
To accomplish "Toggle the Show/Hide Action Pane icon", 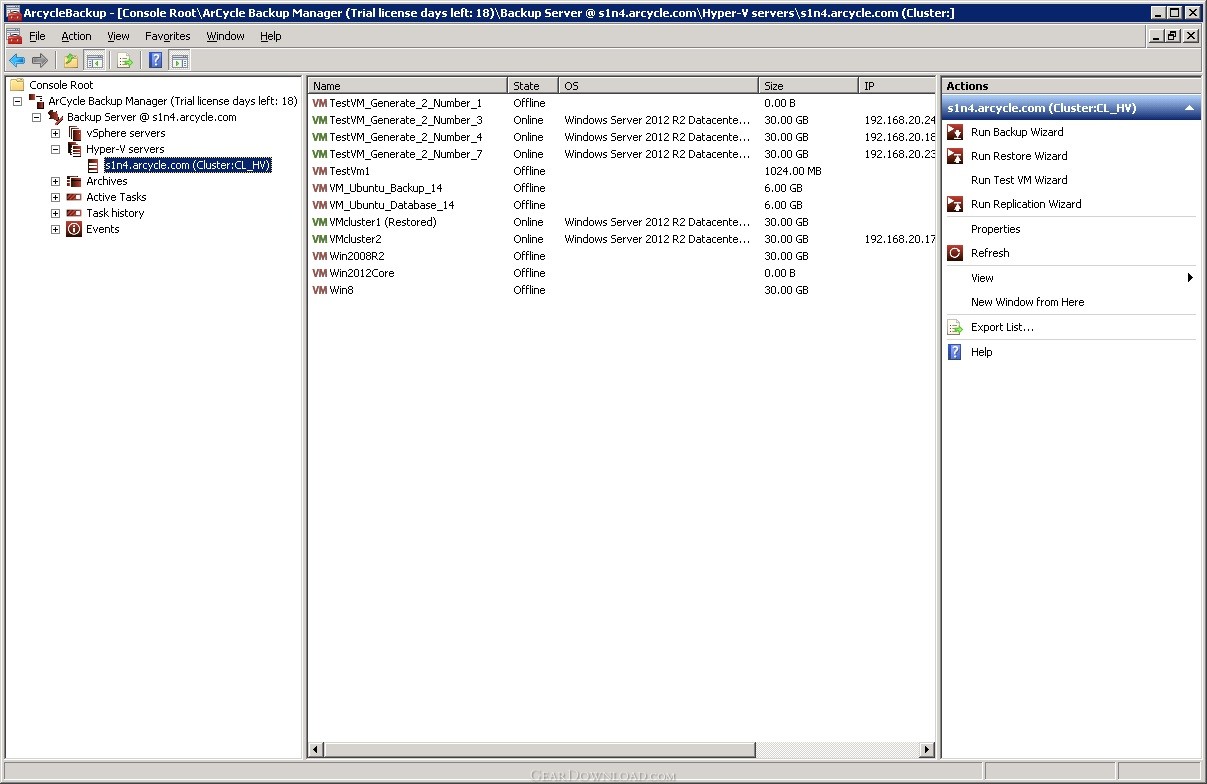I will 180,61.
